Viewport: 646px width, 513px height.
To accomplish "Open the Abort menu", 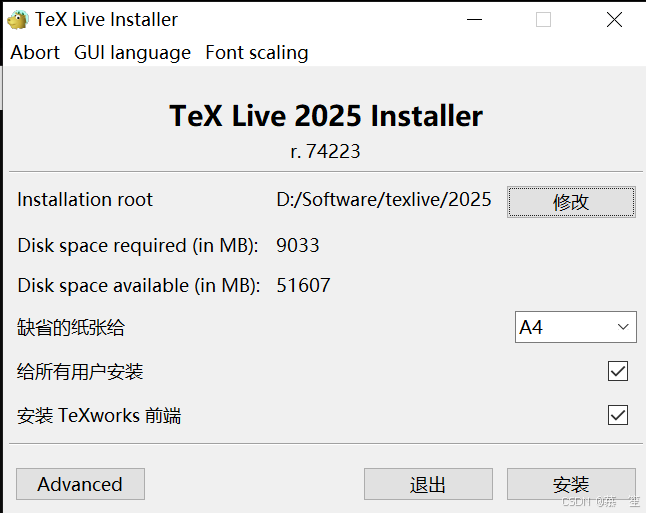I will (35, 53).
